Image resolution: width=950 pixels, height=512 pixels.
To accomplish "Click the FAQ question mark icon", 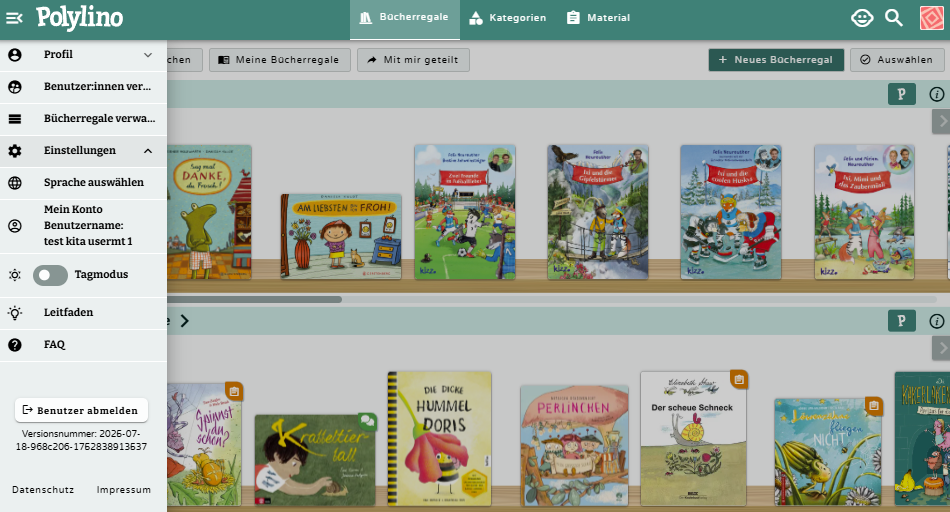I will tap(15, 345).
